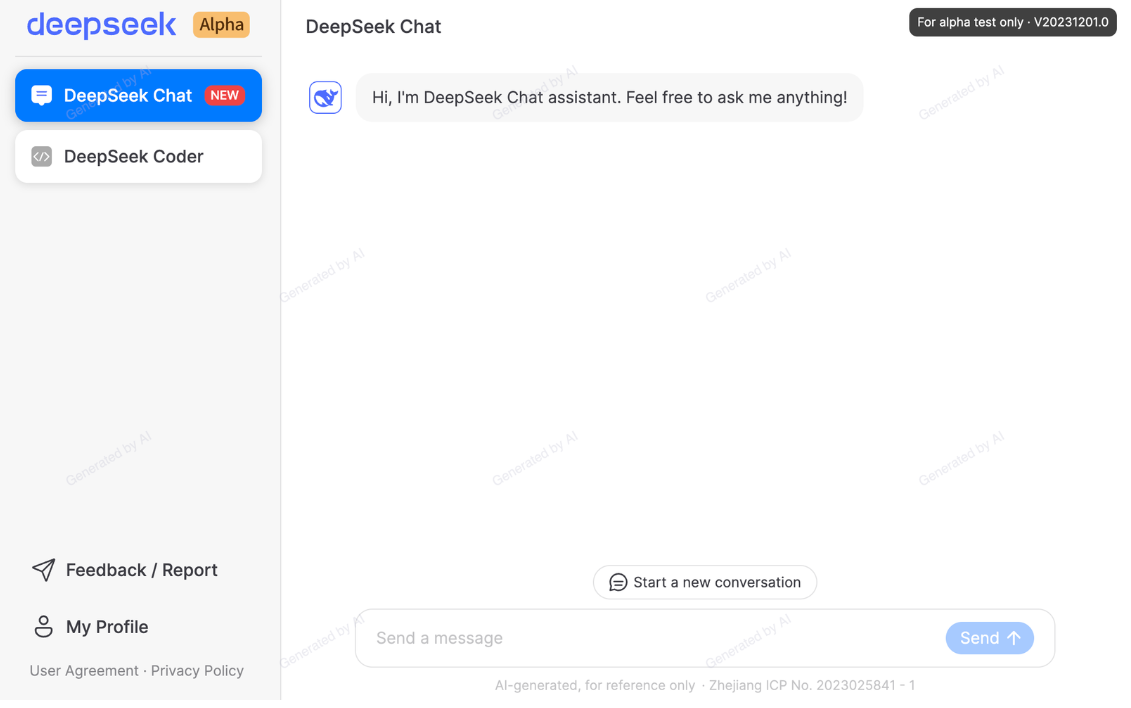
Task: Switch to DeepSeek Coder tab
Action: point(138,156)
